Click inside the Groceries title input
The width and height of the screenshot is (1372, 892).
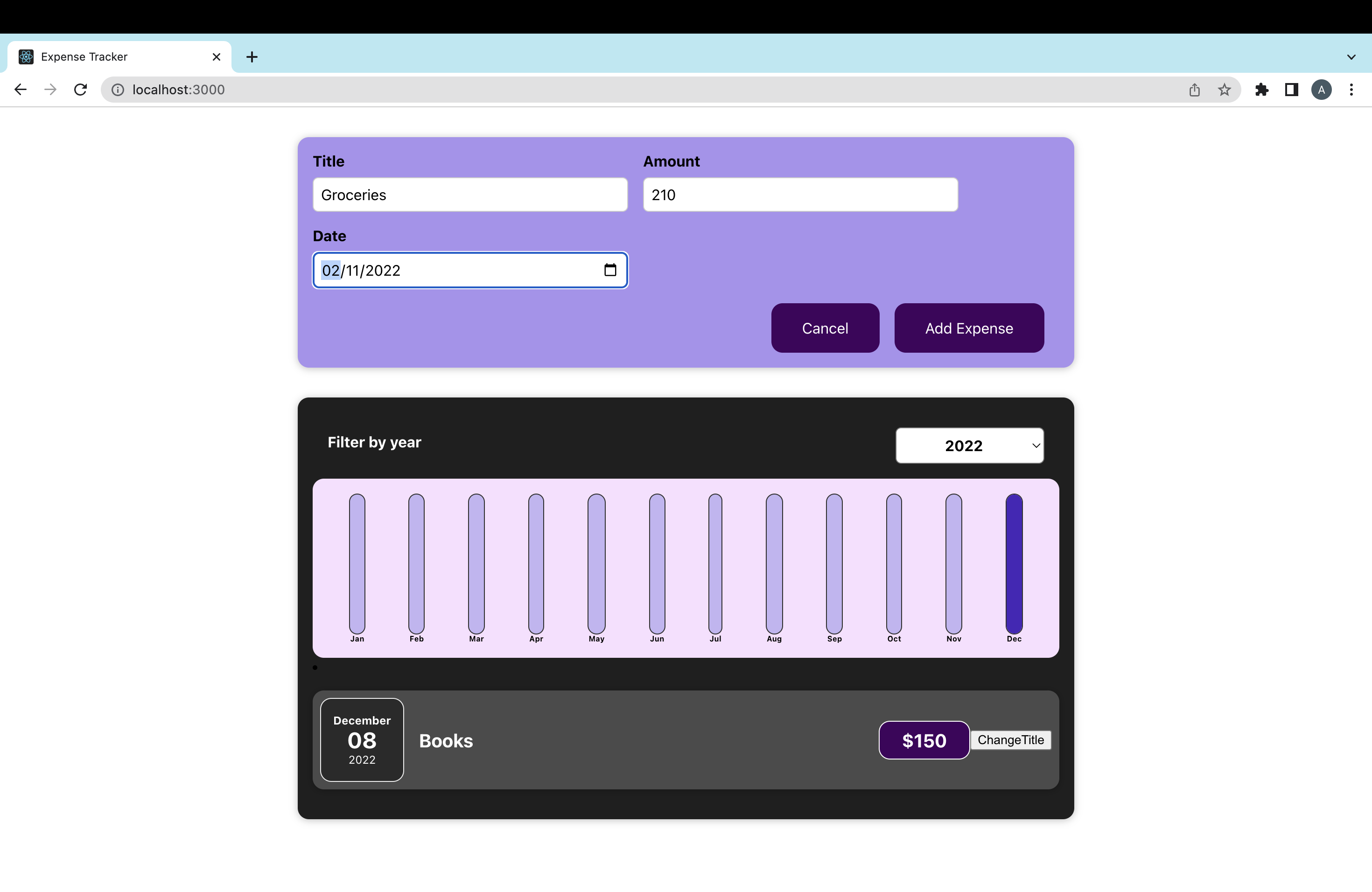pyautogui.click(x=470, y=195)
